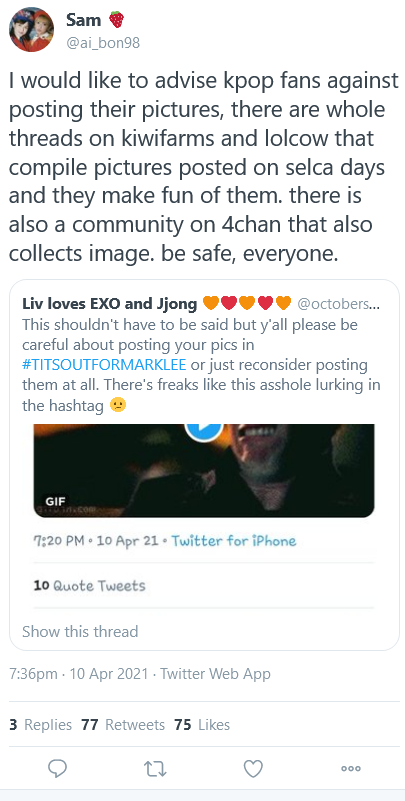
Task: Open the @ai_bon98 handle
Action: point(103,43)
